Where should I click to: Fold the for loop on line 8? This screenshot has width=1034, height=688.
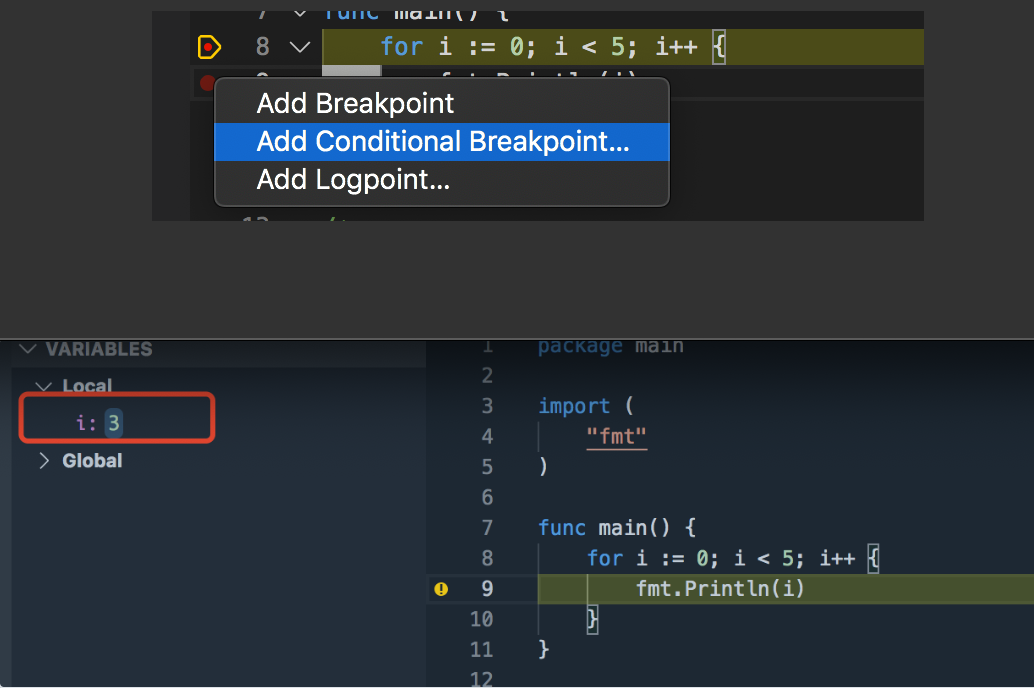(299, 46)
